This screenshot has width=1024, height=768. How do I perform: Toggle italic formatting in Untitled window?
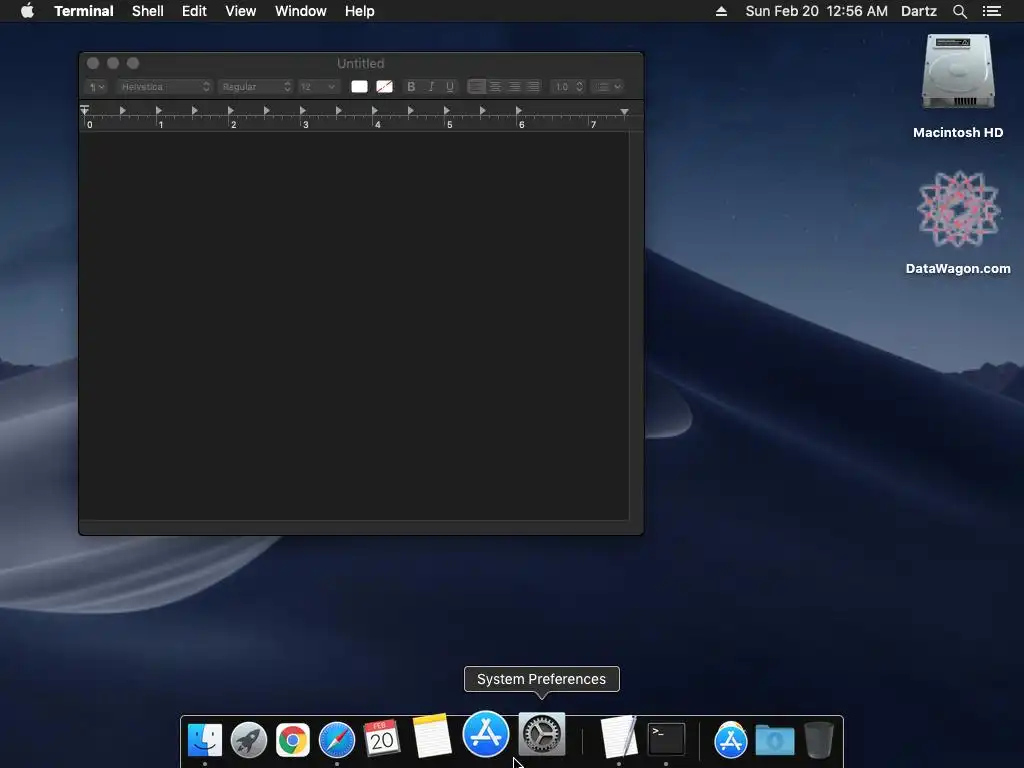[x=430, y=86]
